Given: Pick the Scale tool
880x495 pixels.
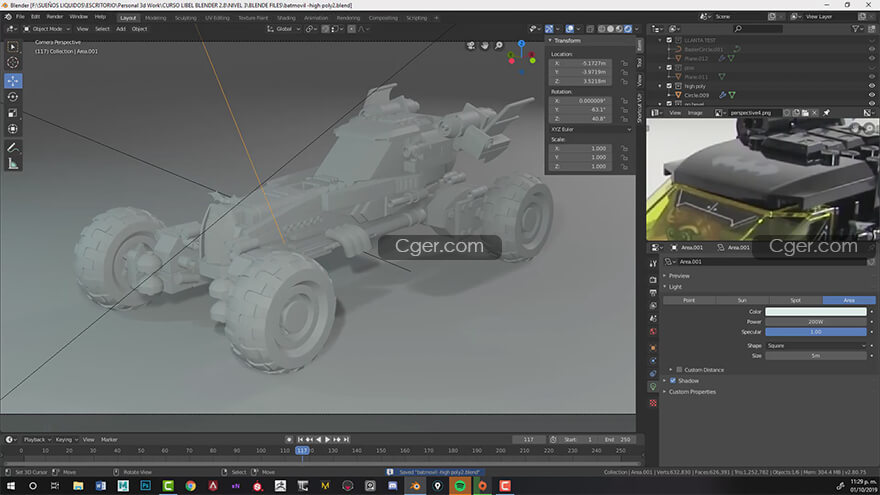Looking at the screenshot, I should (x=13, y=113).
